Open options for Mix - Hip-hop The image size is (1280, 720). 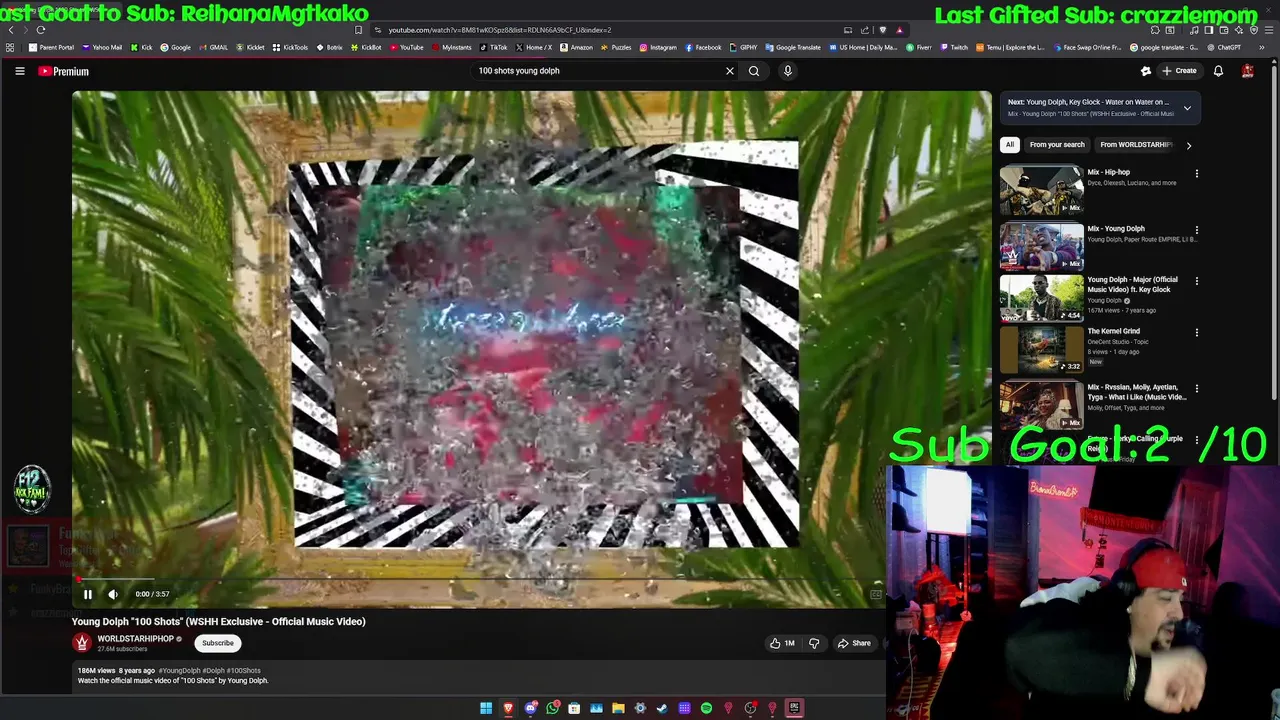pos(1196,173)
